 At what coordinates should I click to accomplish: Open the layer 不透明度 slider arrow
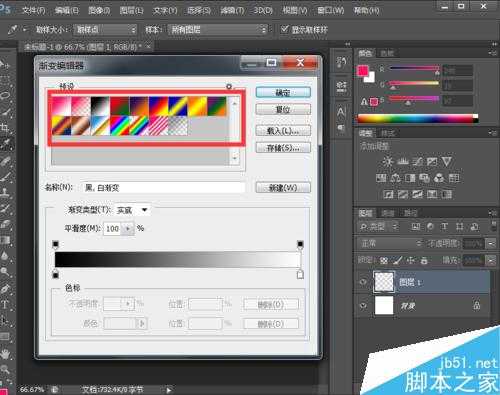tap(491, 244)
